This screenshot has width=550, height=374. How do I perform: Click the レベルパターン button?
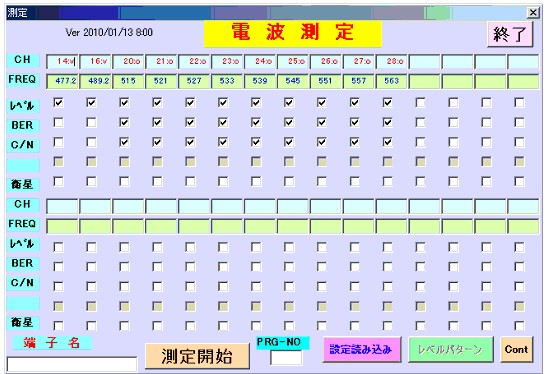[450, 349]
